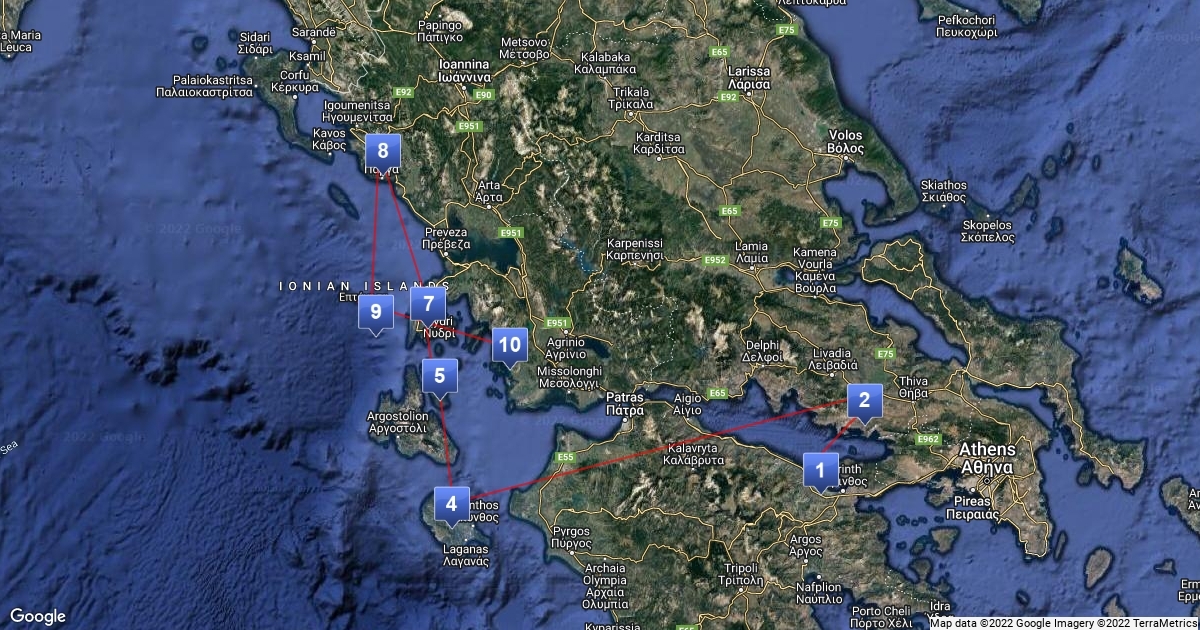Select map marker number 2
This screenshot has height=630, width=1200.
(x=864, y=402)
